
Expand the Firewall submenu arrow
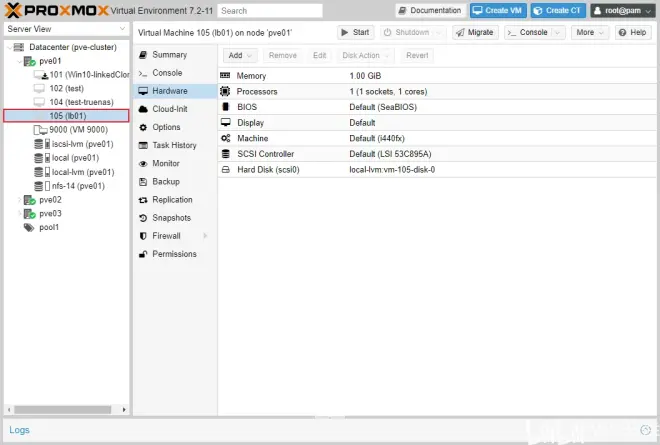click(205, 236)
